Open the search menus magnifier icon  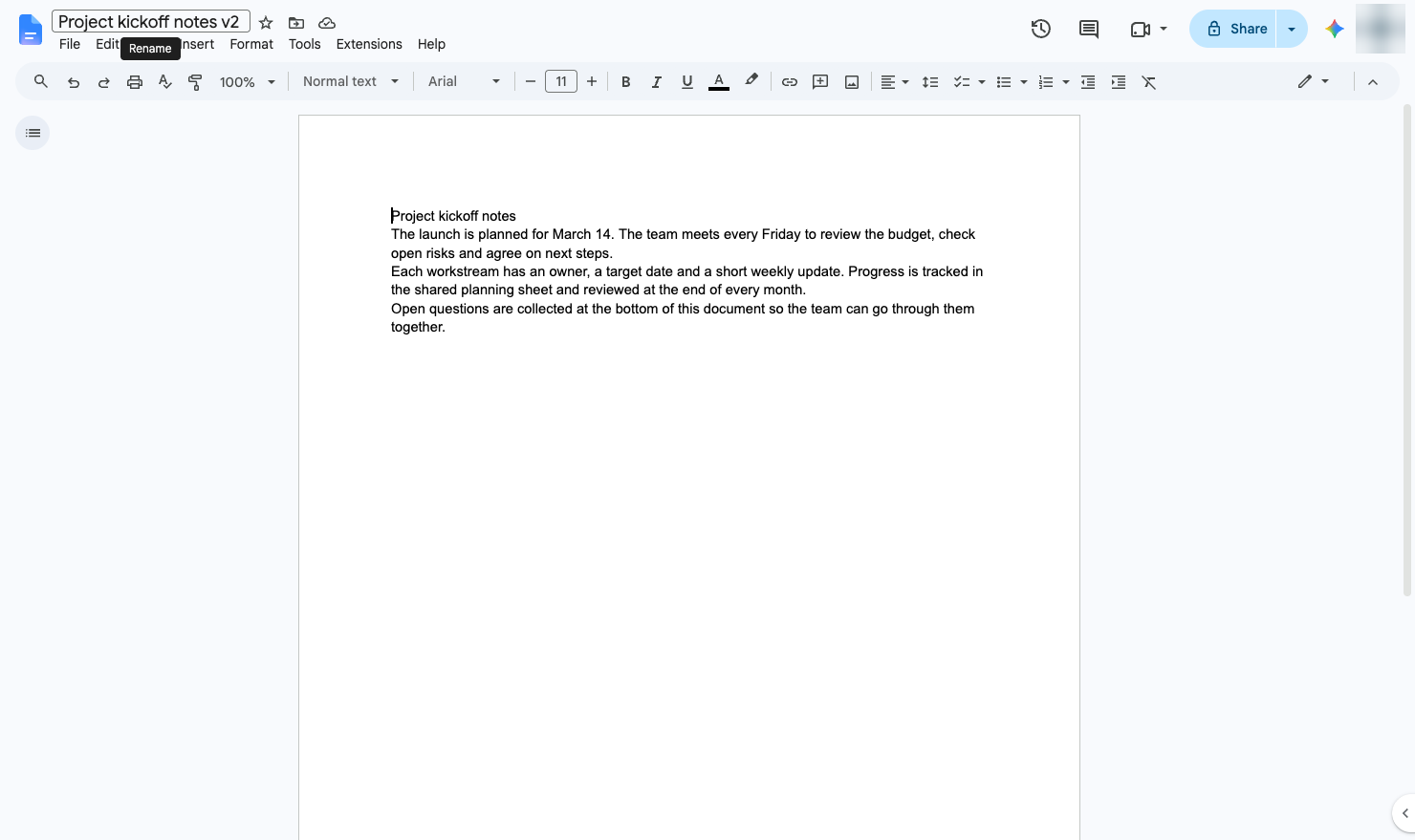point(40,82)
